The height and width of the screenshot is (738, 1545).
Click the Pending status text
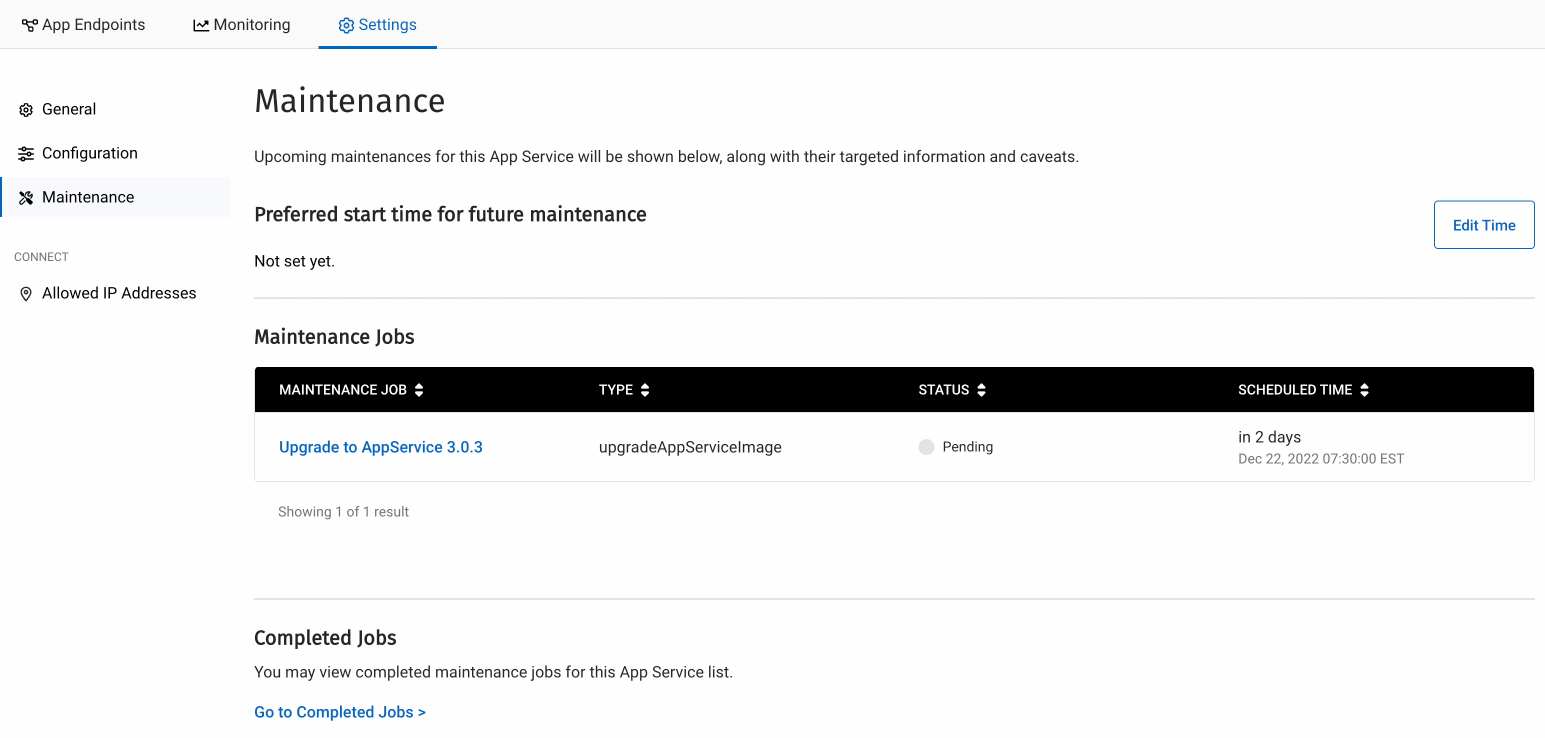click(968, 447)
